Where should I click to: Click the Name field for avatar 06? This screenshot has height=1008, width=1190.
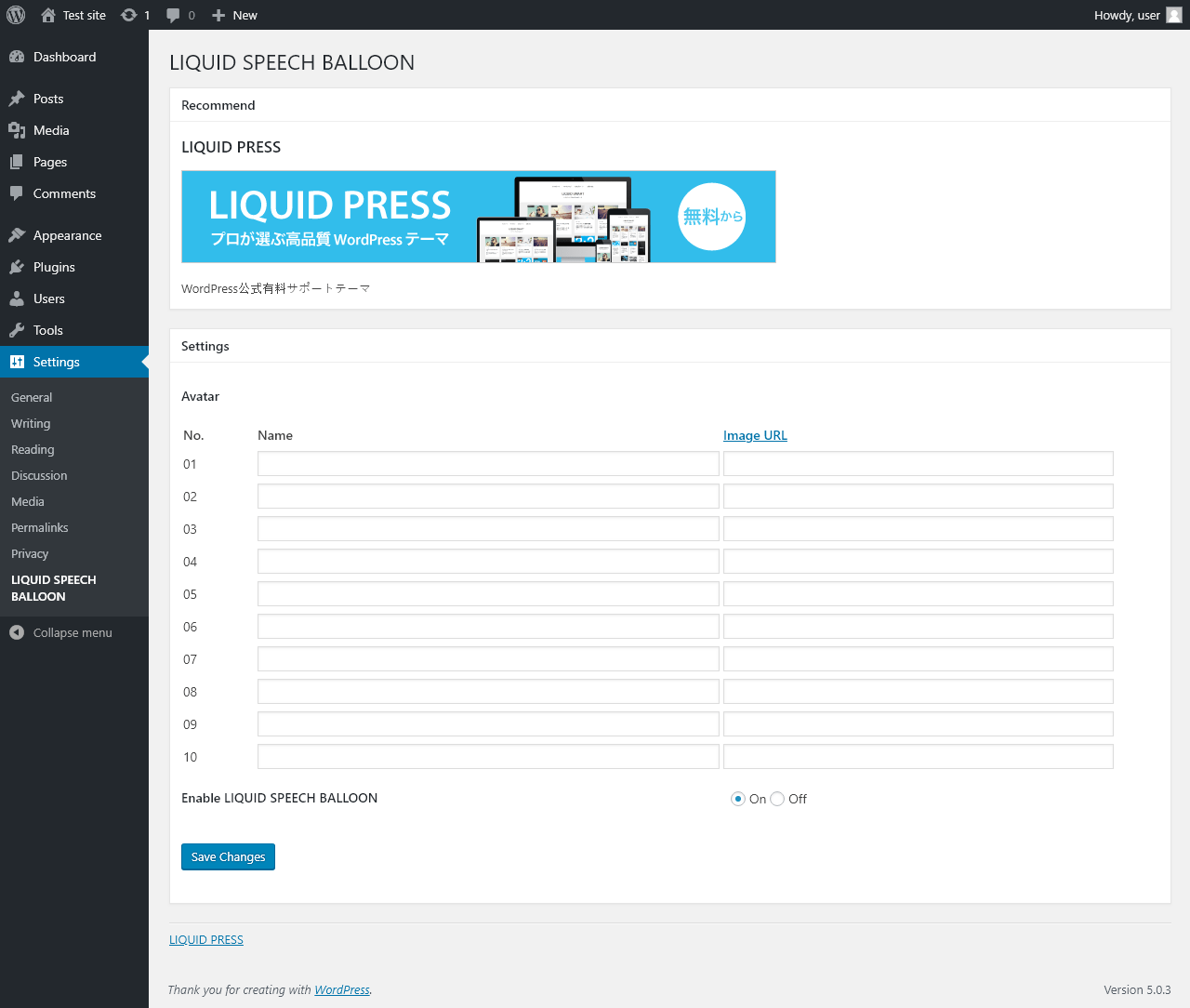pos(488,627)
